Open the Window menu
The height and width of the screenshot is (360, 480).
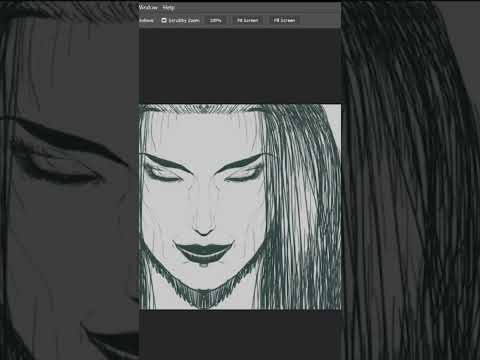coord(148,7)
